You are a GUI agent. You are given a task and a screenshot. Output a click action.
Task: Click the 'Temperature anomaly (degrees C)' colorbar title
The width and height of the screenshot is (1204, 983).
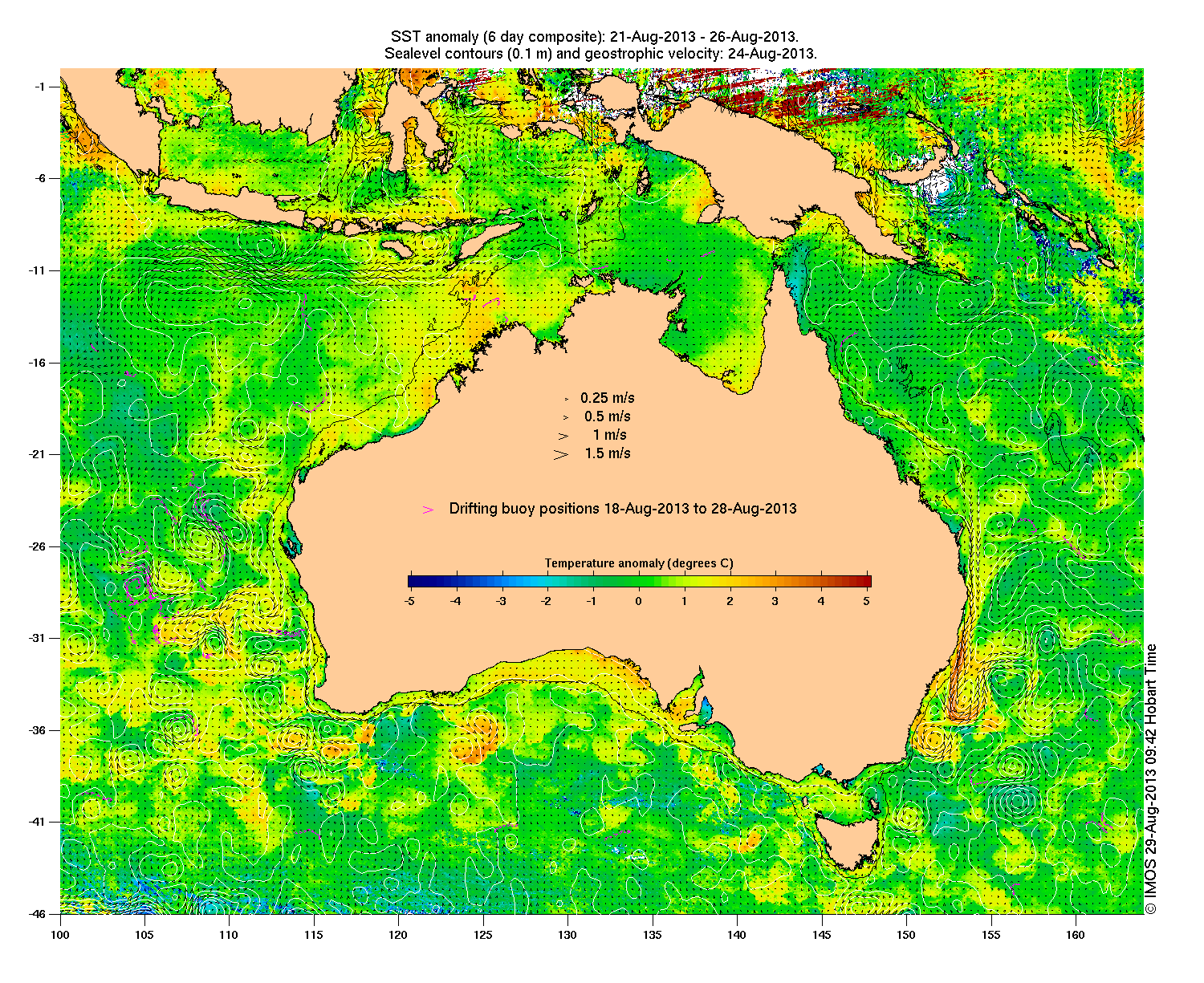tap(639, 563)
